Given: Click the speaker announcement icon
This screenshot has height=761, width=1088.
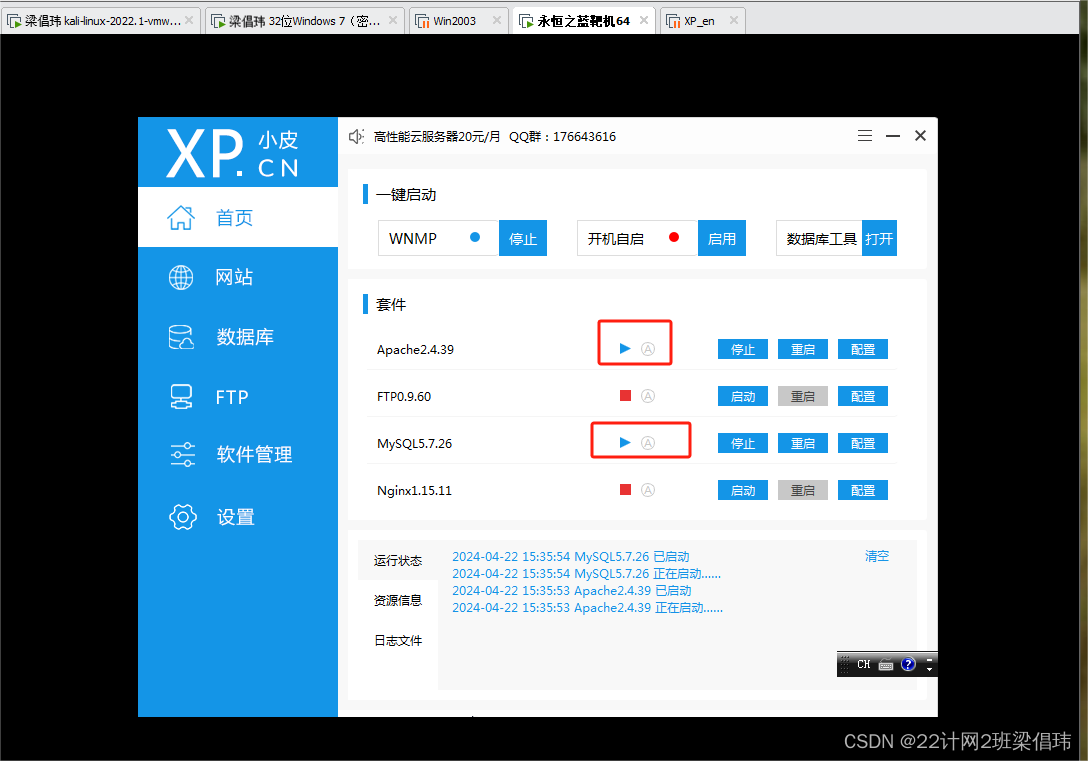Looking at the screenshot, I should tap(356, 137).
